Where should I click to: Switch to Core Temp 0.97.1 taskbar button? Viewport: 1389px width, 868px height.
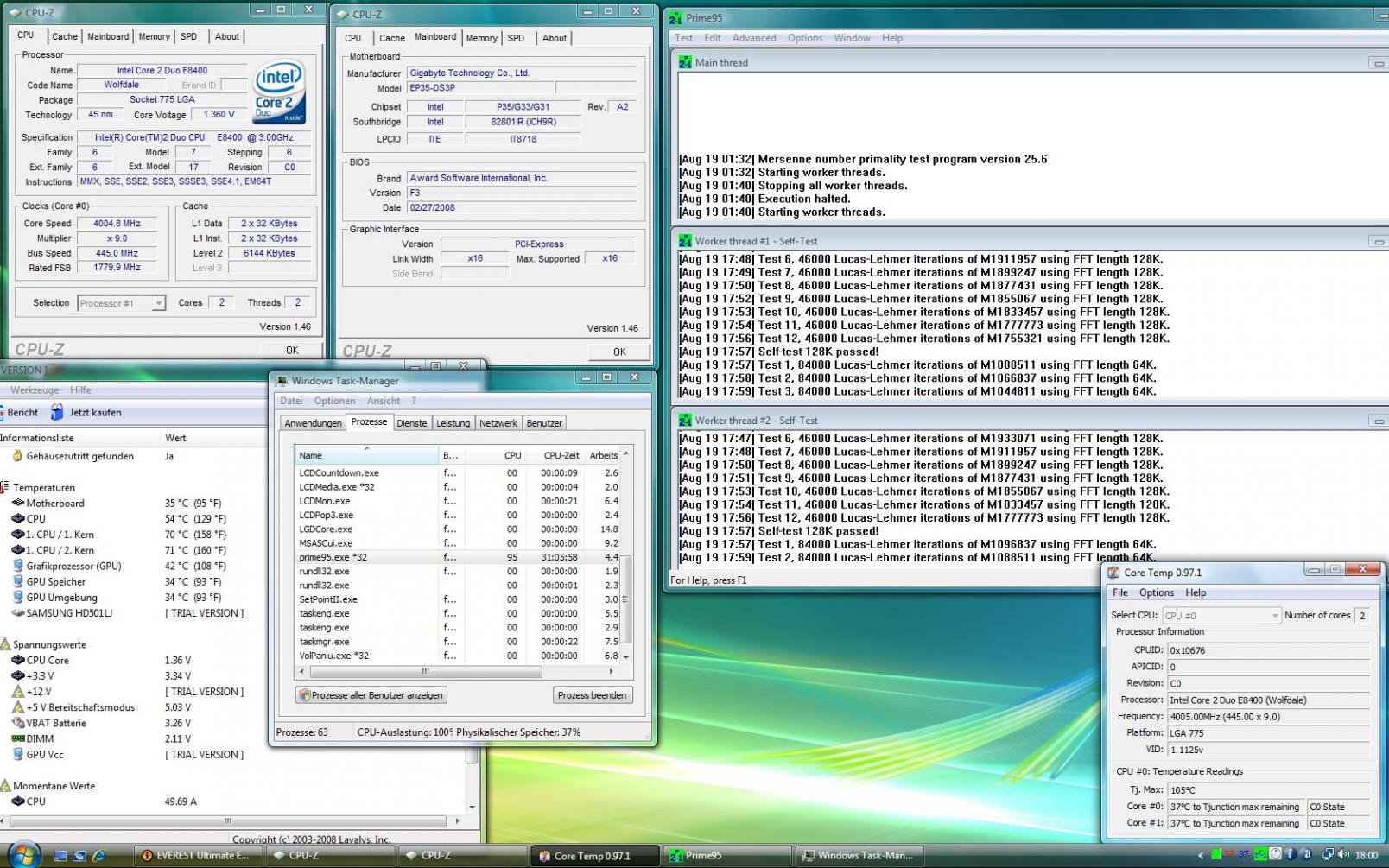[594, 856]
